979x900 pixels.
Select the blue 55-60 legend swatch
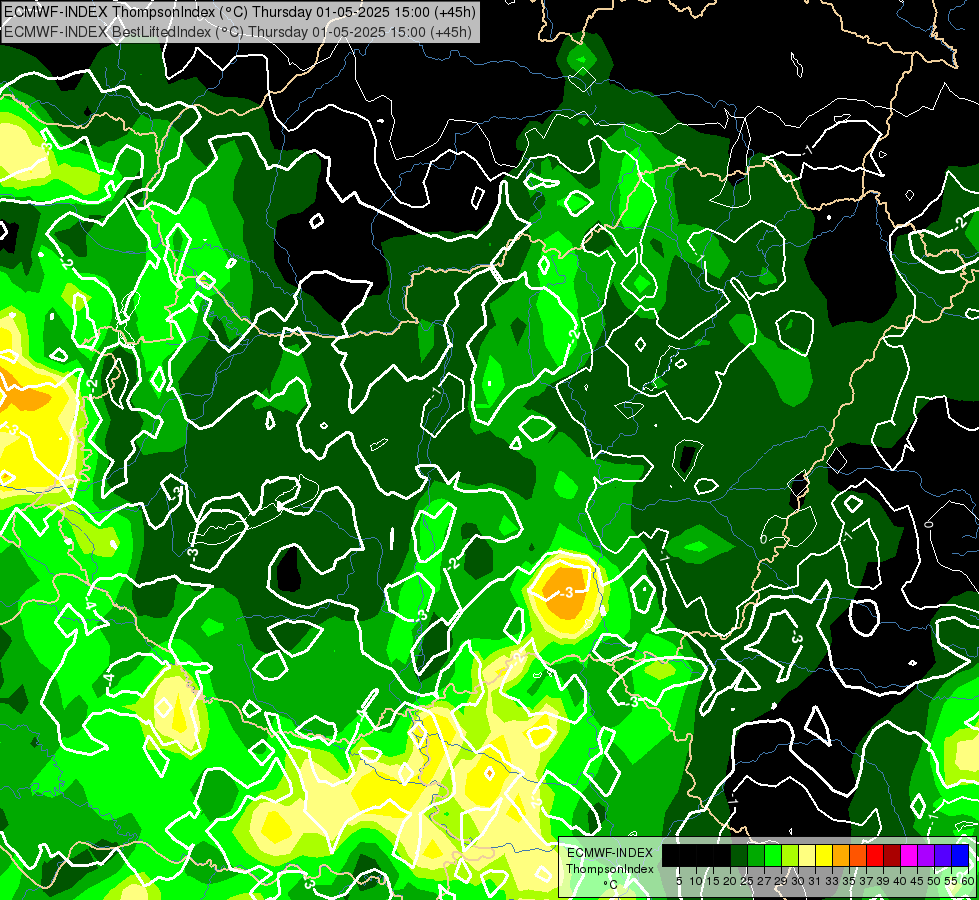(960, 855)
